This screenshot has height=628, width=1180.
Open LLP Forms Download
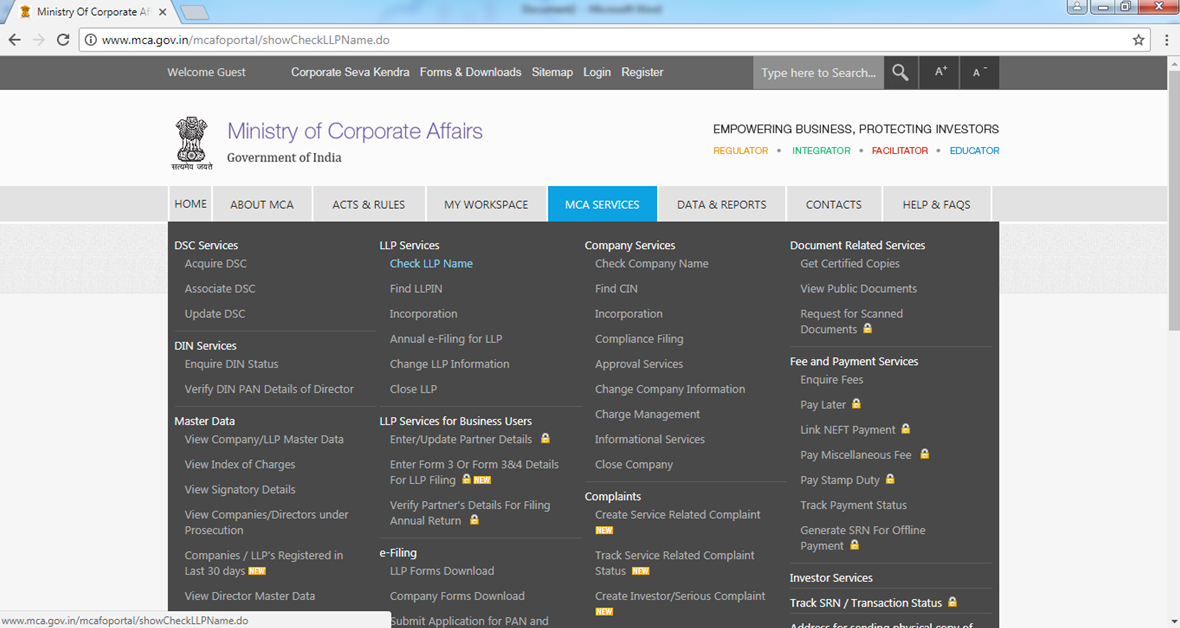tap(442, 571)
